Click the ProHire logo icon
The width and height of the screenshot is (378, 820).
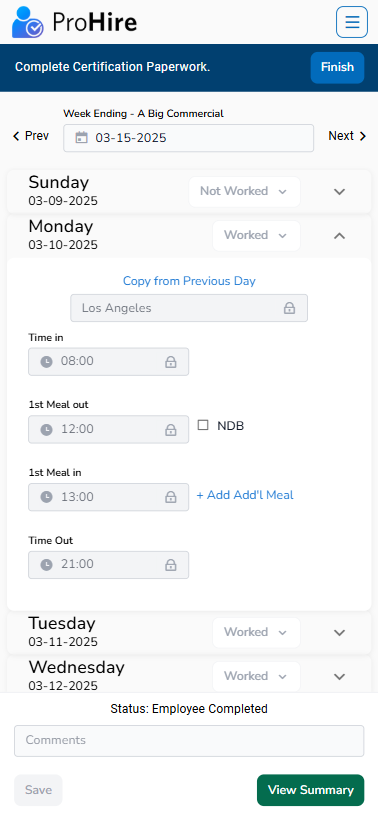point(27,22)
